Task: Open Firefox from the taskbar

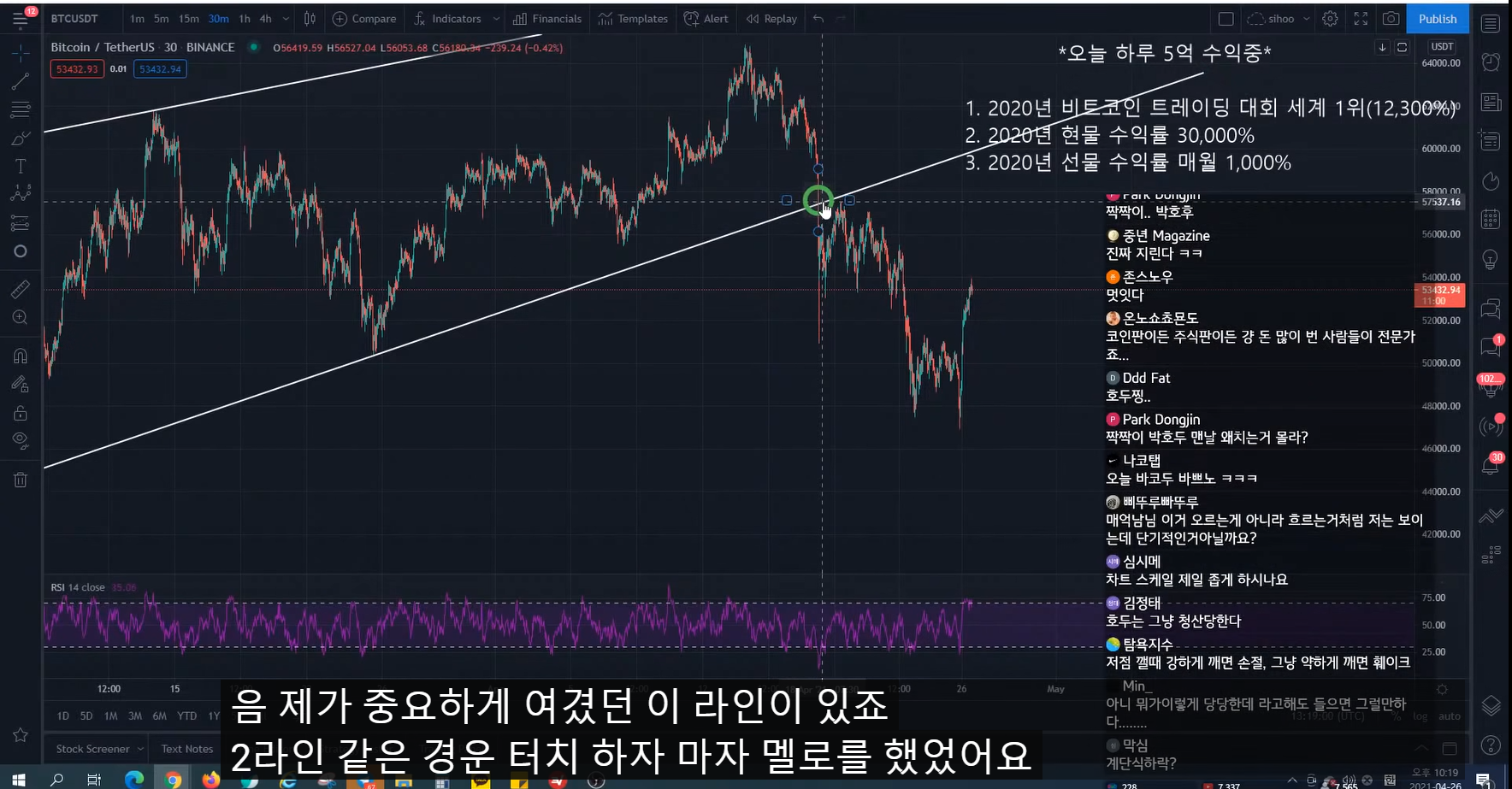Action: (x=210, y=780)
